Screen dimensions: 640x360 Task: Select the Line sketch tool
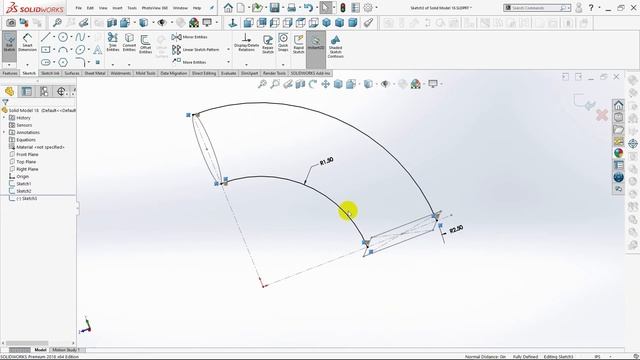45,37
